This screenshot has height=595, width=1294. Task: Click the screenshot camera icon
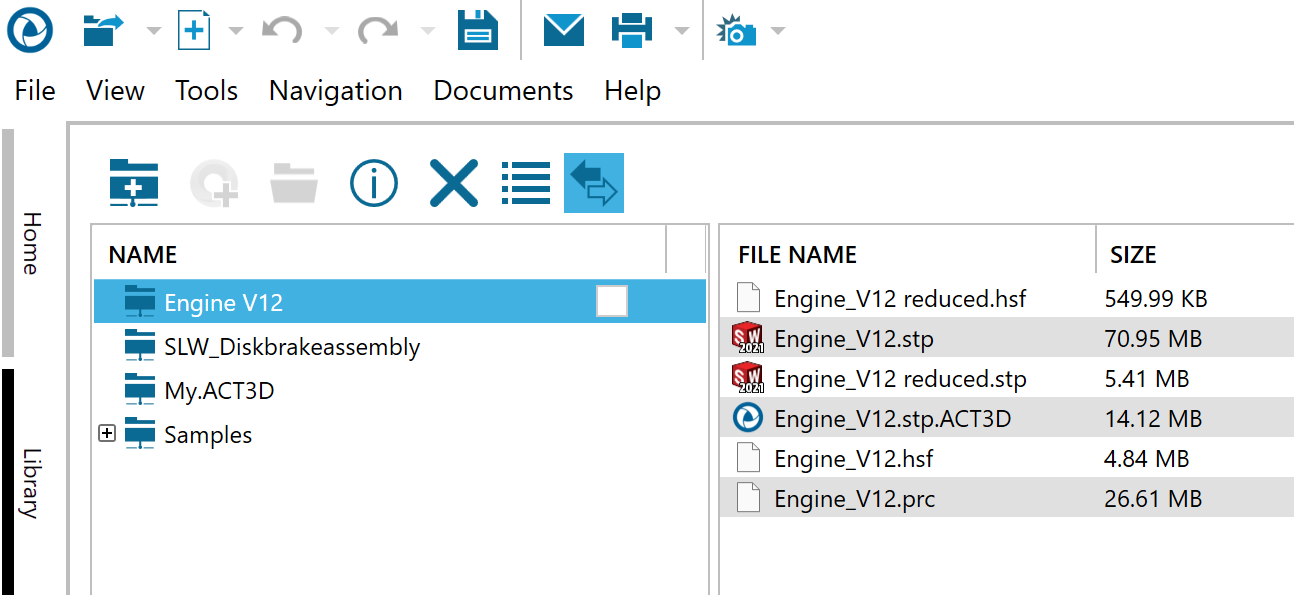click(737, 30)
